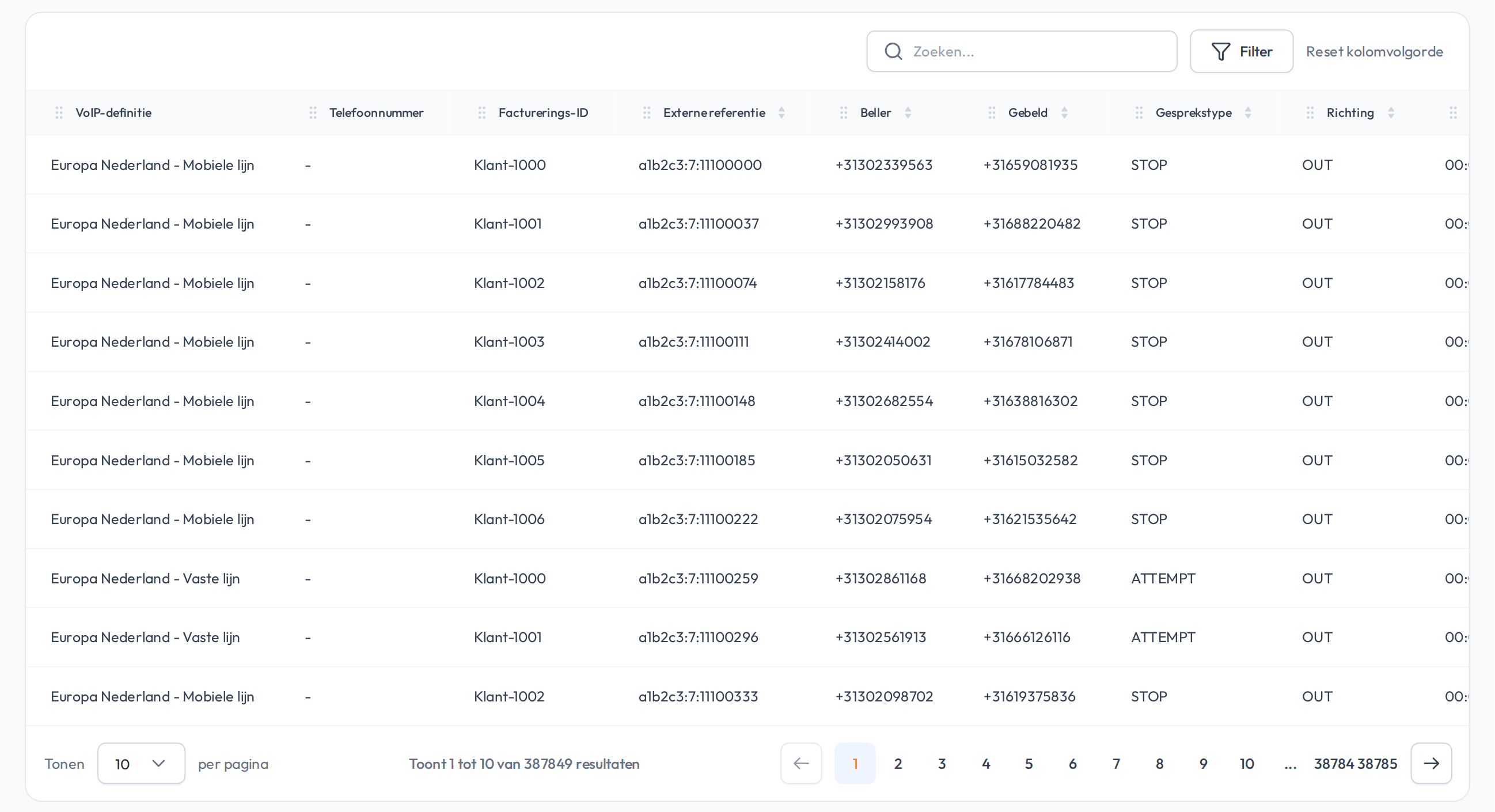Click ATTEMPT in the Klant-1001 Vaste lijn row
1495x812 pixels.
point(1163,638)
